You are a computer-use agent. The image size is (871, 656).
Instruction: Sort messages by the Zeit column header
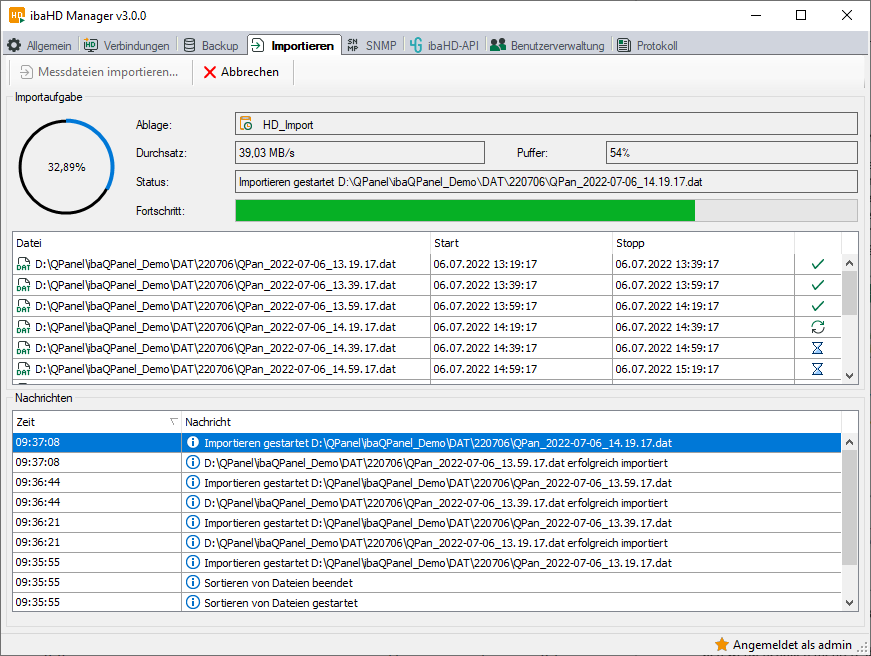point(96,422)
